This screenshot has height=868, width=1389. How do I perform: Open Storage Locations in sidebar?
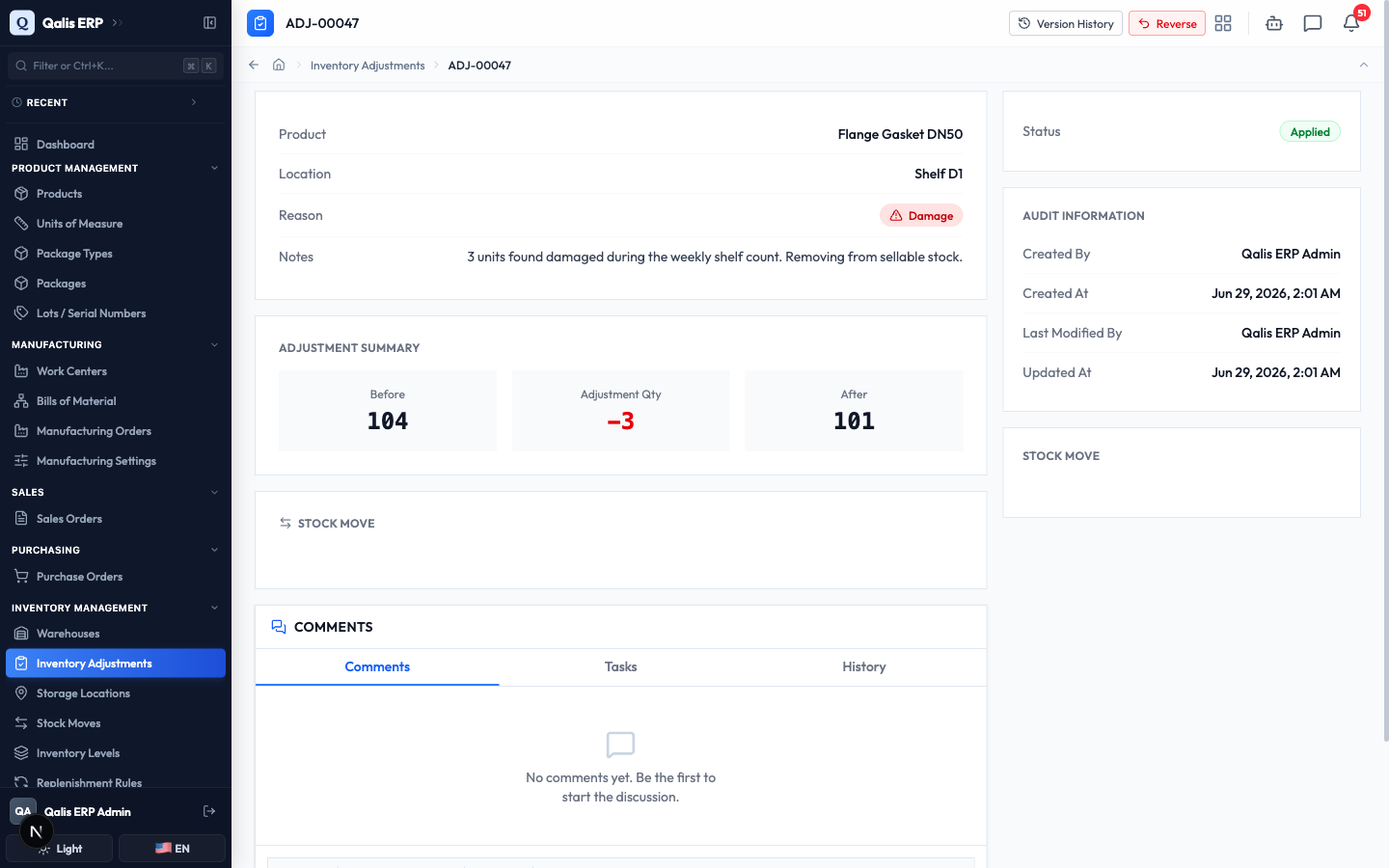pyautogui.click(x=116, y=693)
